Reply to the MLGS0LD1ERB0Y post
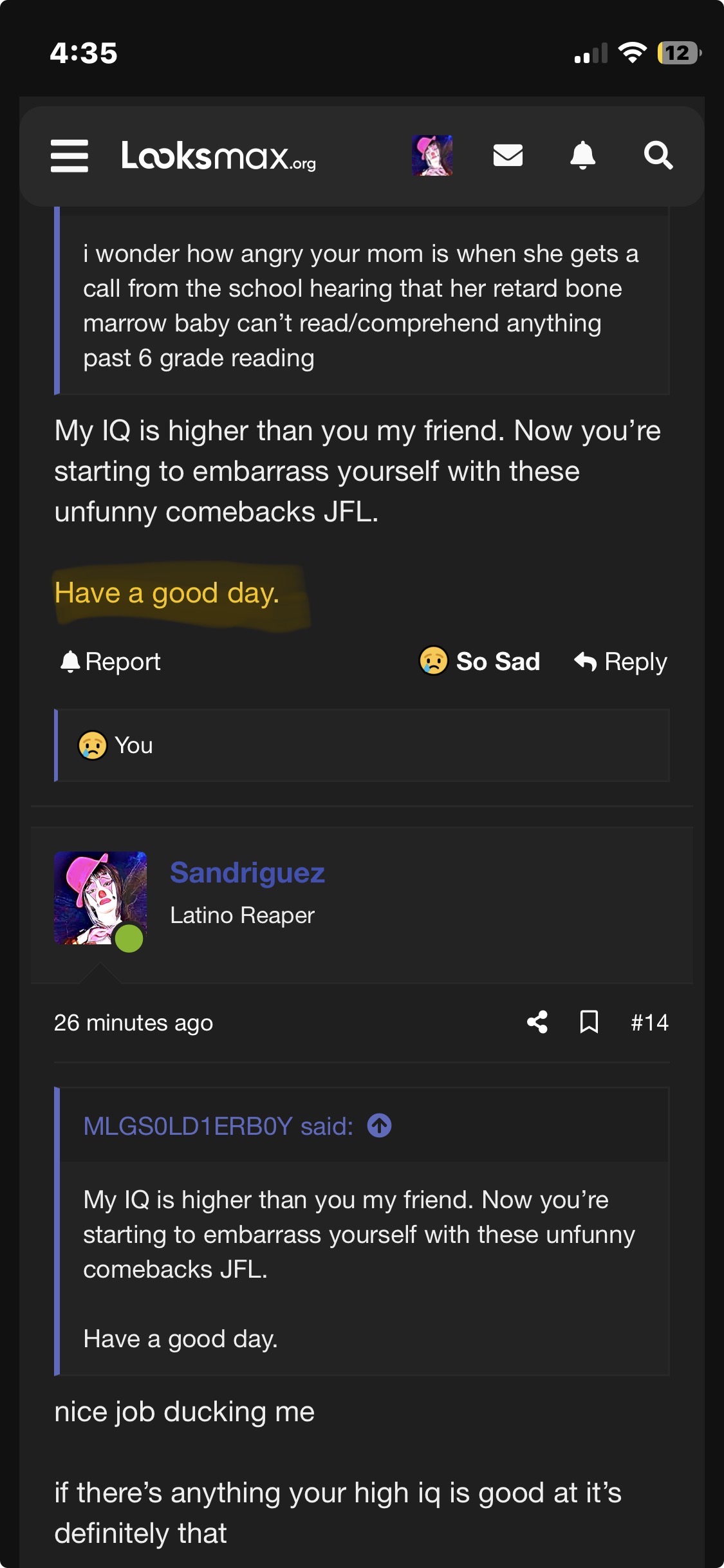 tap(621, 662)
